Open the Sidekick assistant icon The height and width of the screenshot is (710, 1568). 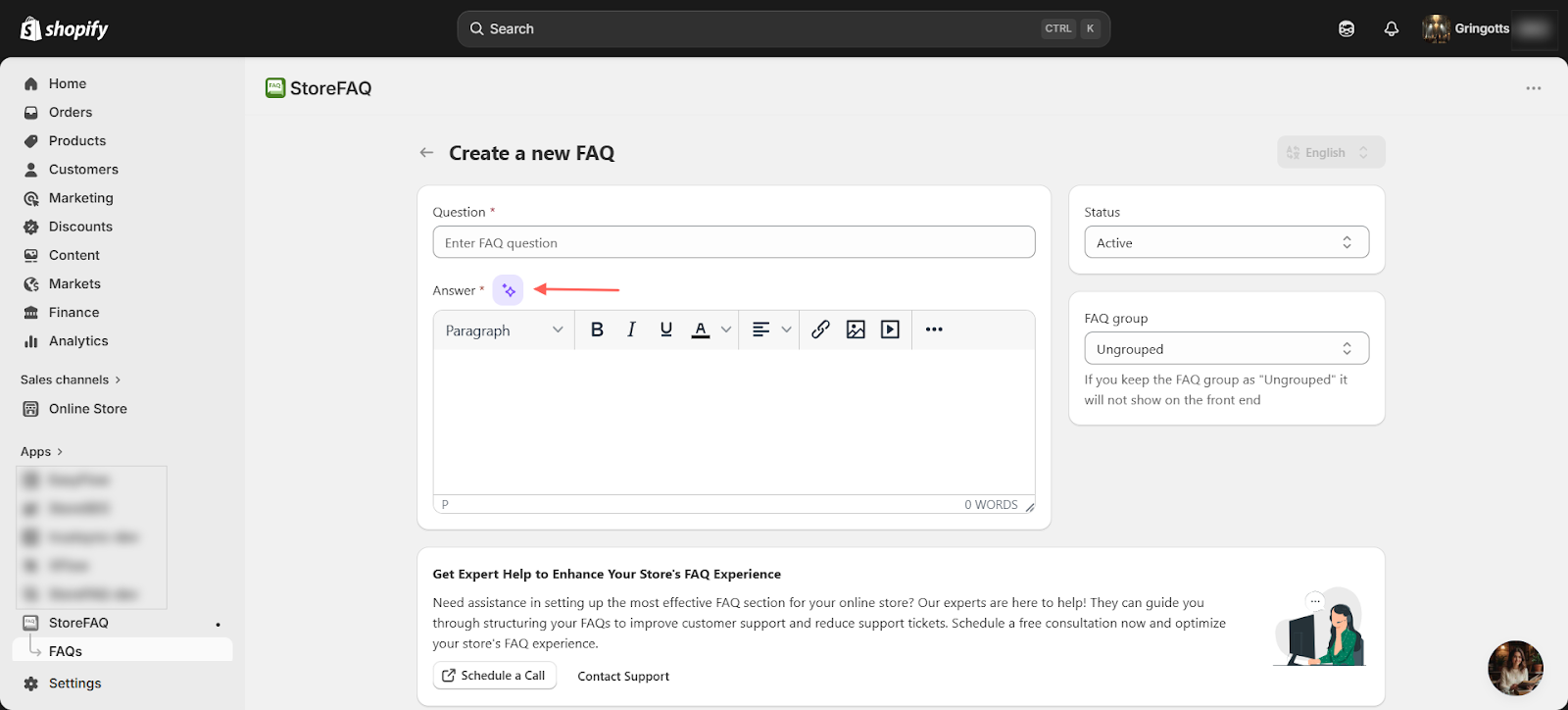(1347, 28)
